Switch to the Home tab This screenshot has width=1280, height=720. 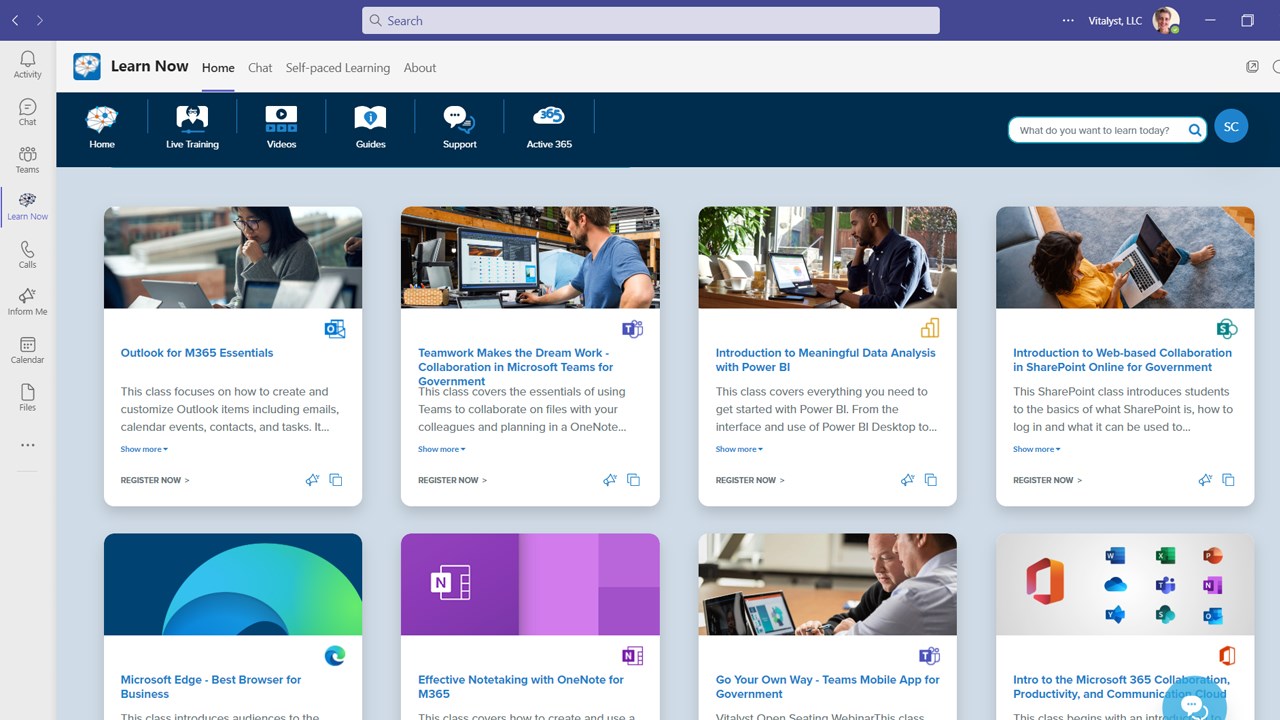pyautogui.click(x=218, y=68)
